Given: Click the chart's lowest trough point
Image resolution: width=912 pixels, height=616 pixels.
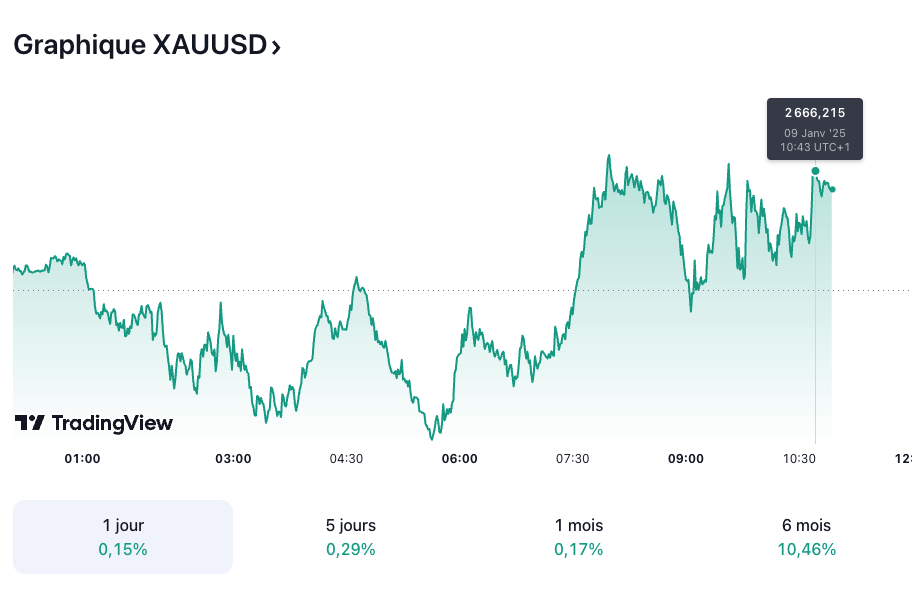Looking at the screenshot, I should click(432, 438).
